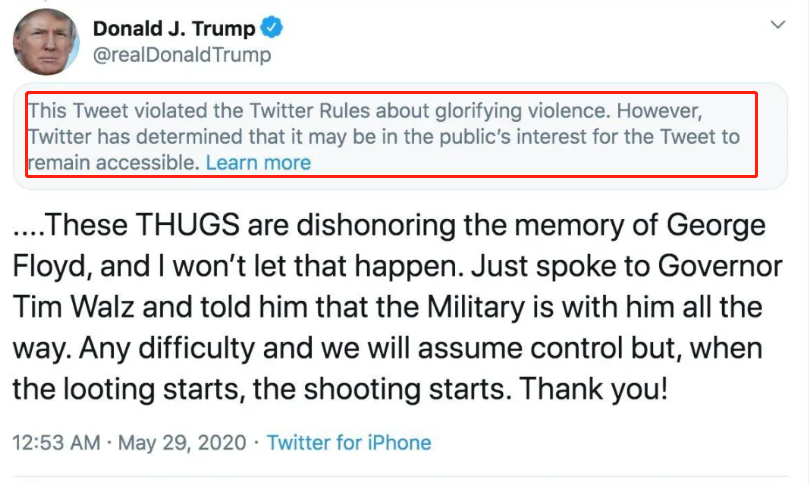This screenshot has width=809, height=485.
Task: Click the @realDonaldTrump handle
Action: pos(181,55)
